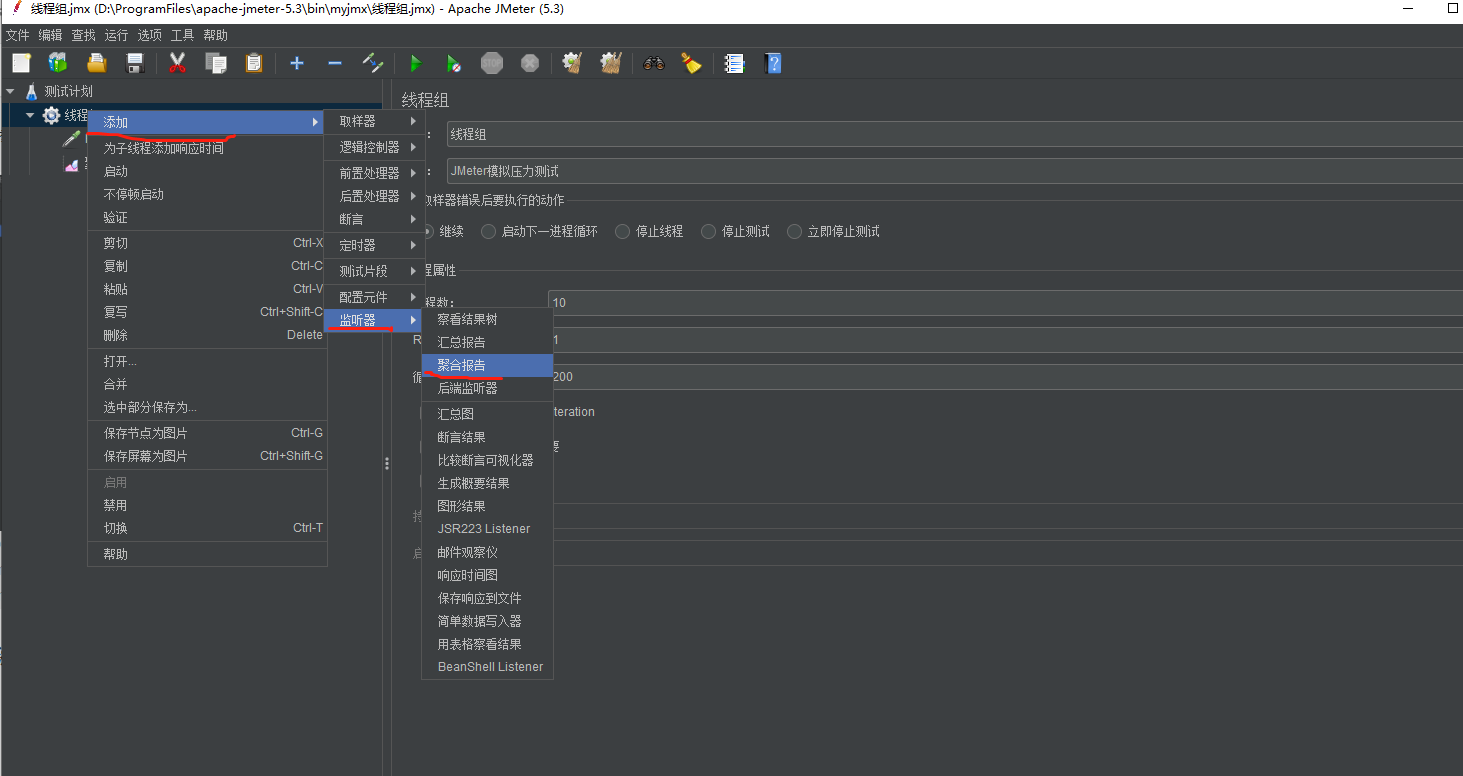Open the 选项 menu in menu bar

coord(150,35)
